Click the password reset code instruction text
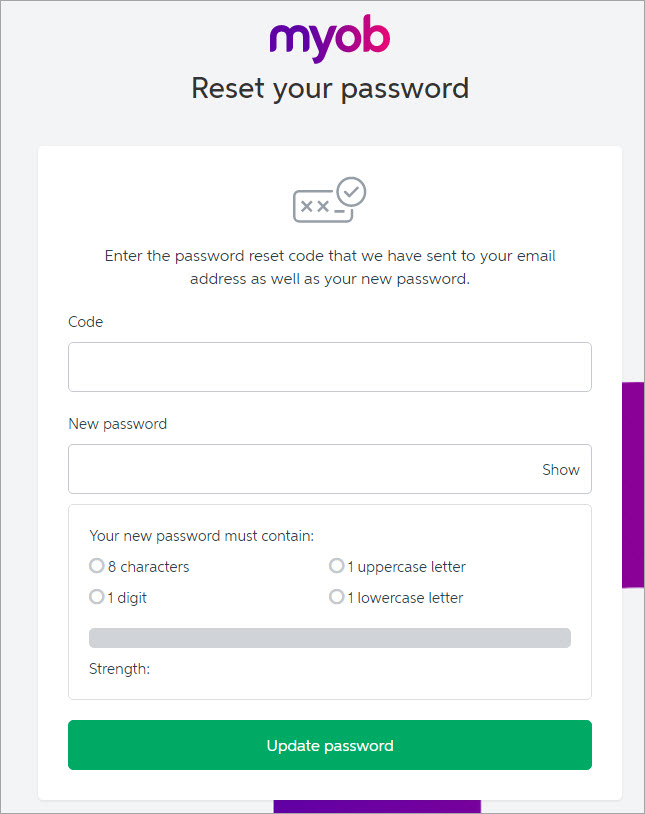The height and width of the screenshot is (814, 645). [x=329, y=267]
